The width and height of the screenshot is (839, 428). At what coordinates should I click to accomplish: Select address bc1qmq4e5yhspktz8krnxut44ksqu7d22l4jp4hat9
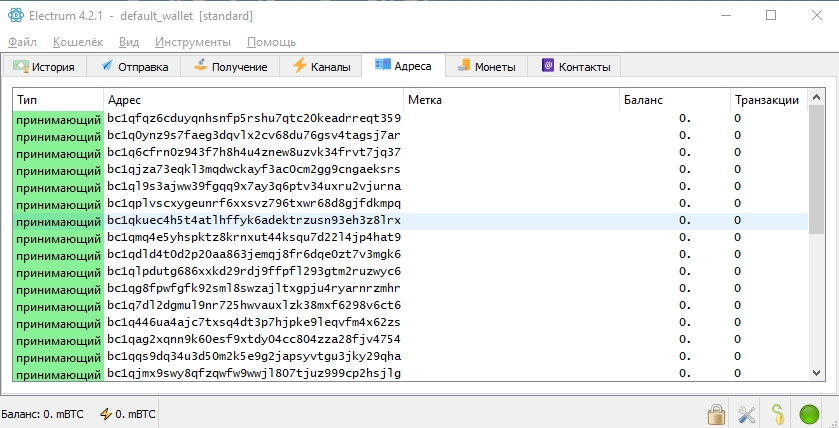[x=254, y=237]
